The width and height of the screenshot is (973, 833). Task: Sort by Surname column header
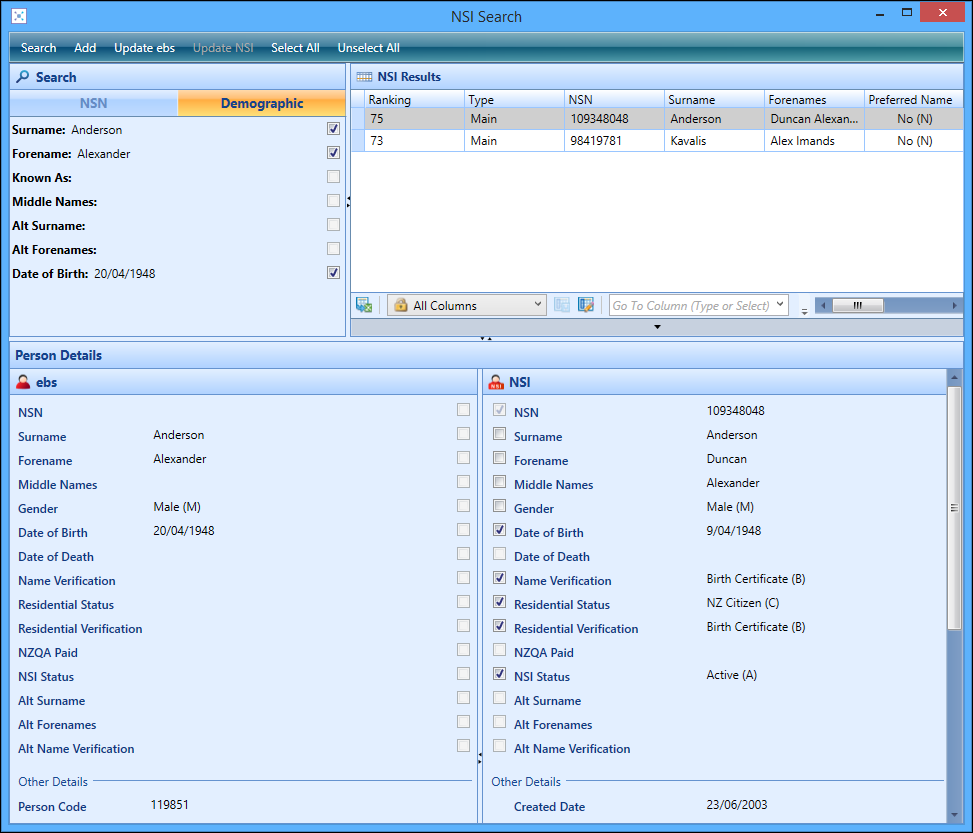coord(714,99)
